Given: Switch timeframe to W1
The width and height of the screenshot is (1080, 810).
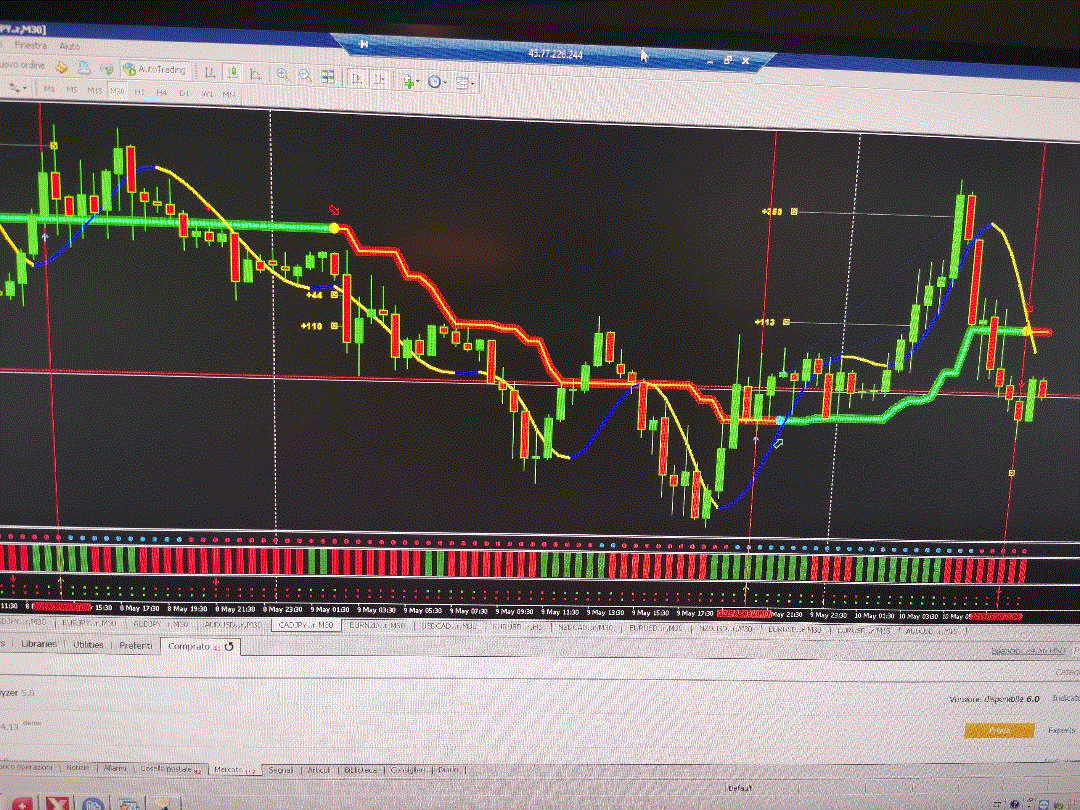Looking at the screenshot, I should [207, 93].
